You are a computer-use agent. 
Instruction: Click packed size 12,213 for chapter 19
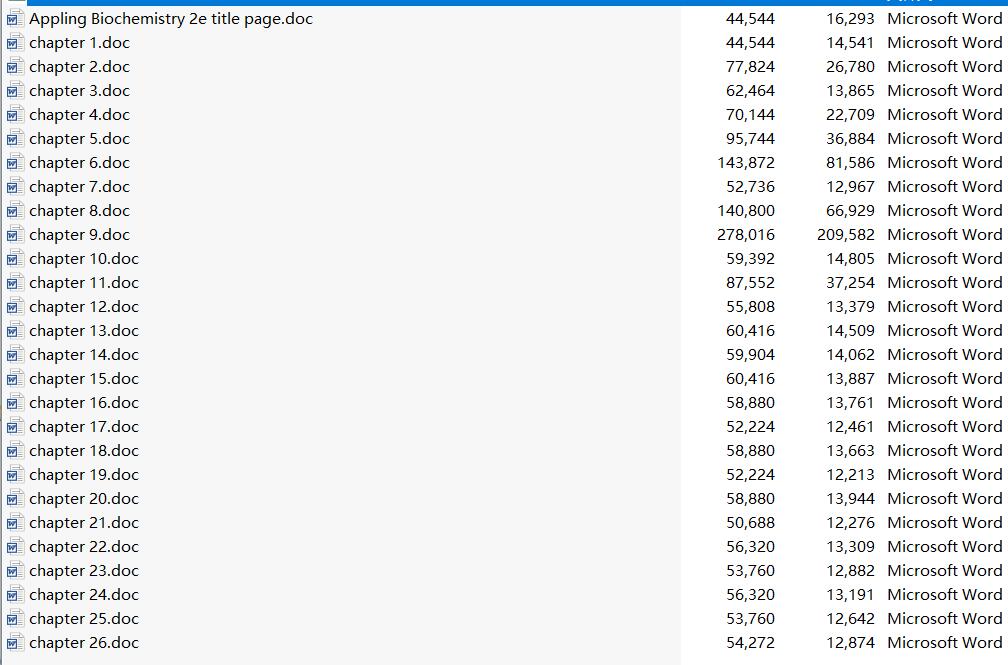pos(850,475)
